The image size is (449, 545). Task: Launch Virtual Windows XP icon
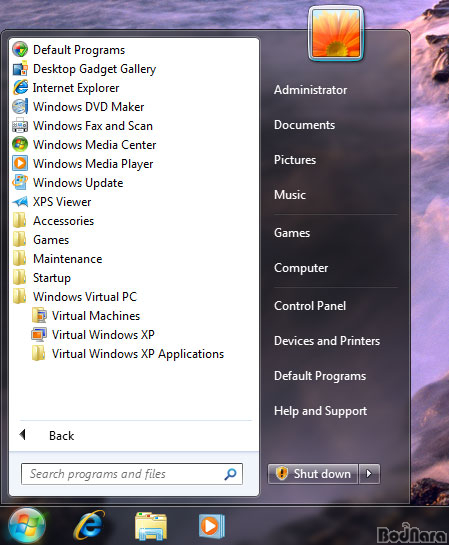coord(39,334)
